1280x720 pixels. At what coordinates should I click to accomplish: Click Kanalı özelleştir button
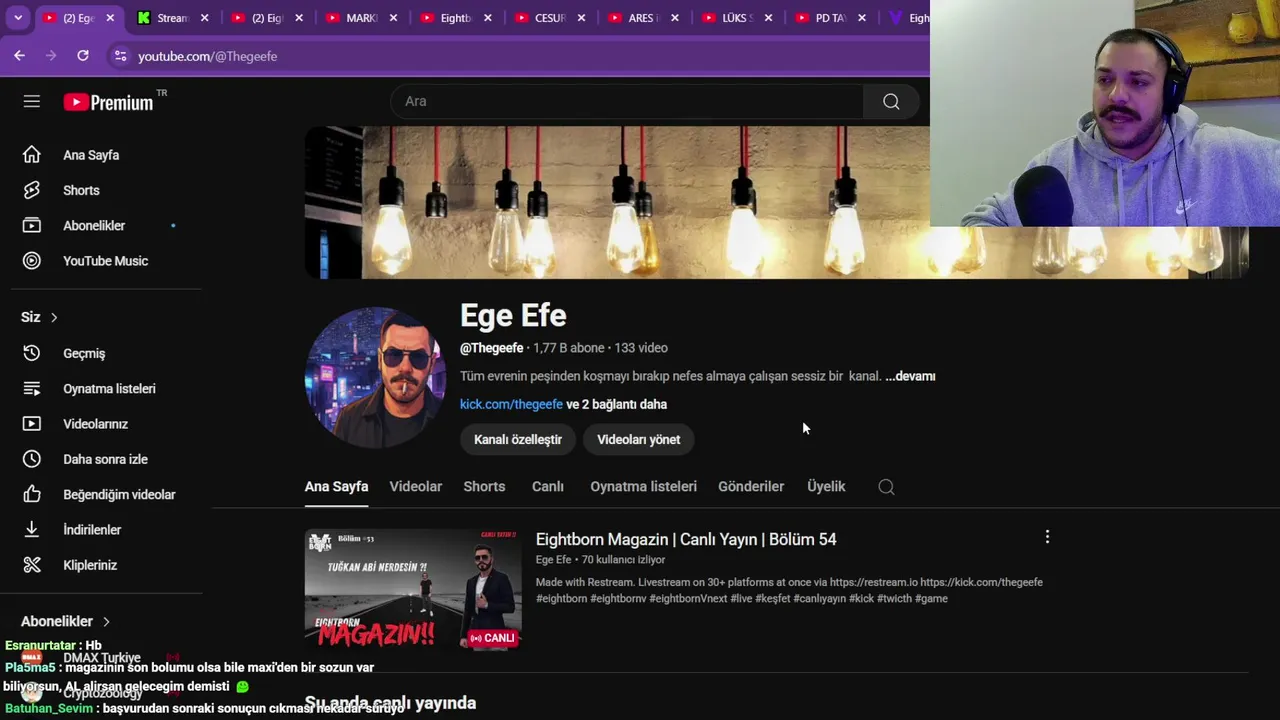pyautogui.click(x=518, y=440)
